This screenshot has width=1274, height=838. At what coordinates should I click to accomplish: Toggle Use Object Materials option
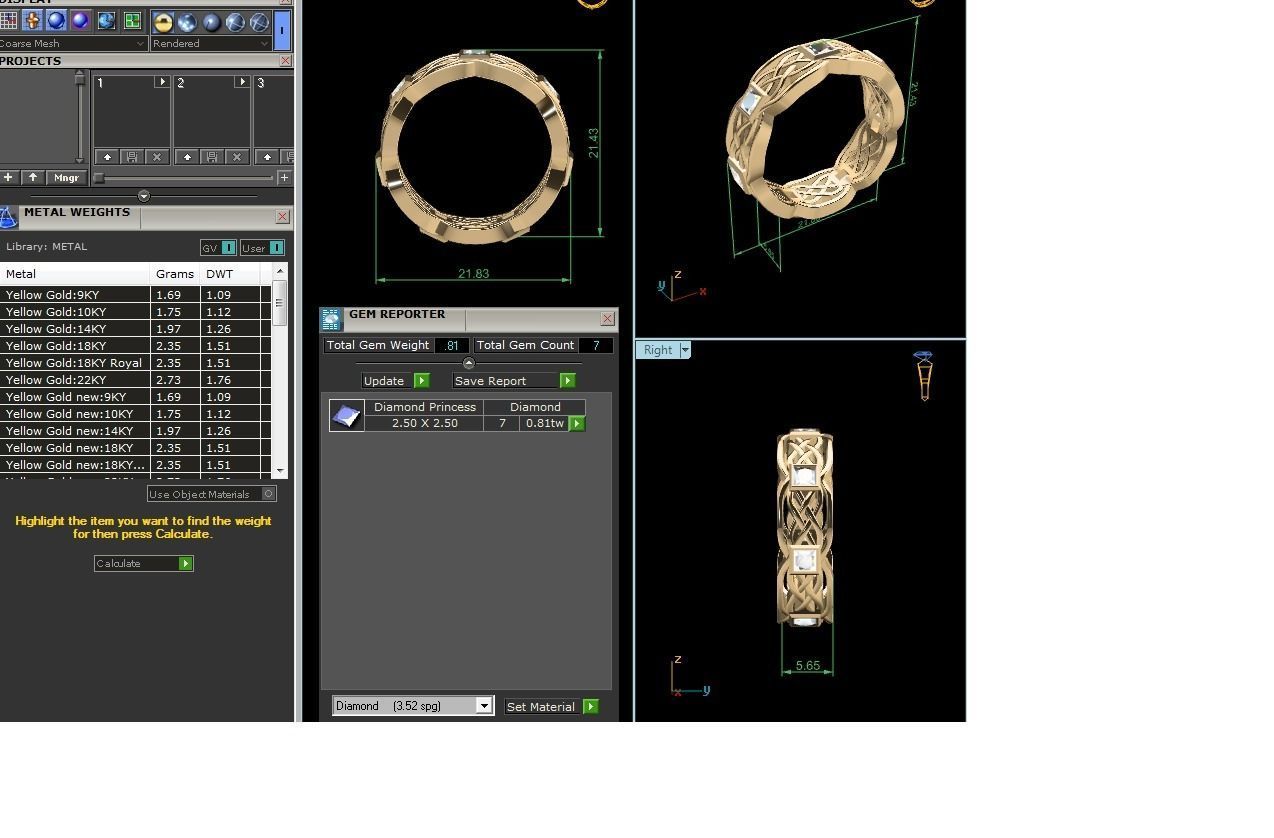[211, 494]
